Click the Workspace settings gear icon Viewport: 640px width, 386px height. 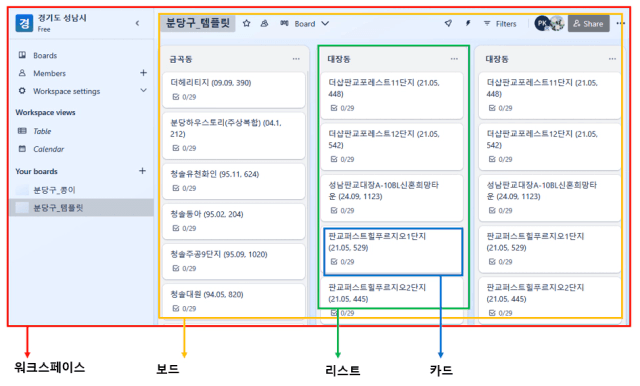click(x=22, y=91)
